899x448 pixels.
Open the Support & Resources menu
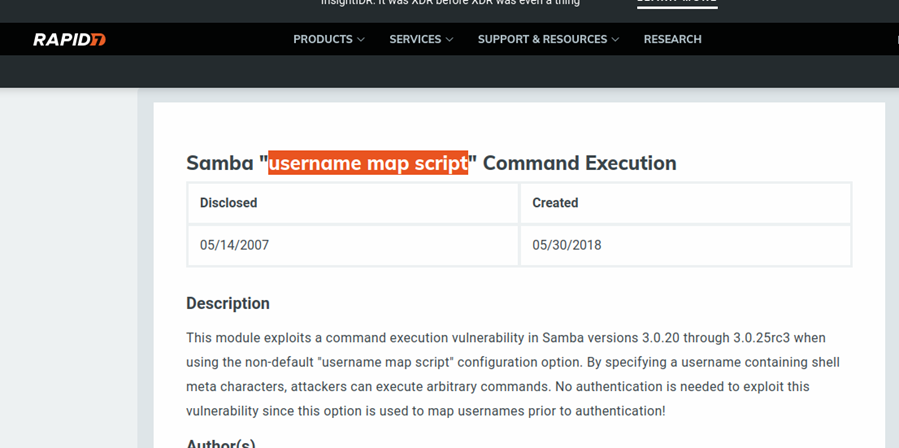(542, 40)
